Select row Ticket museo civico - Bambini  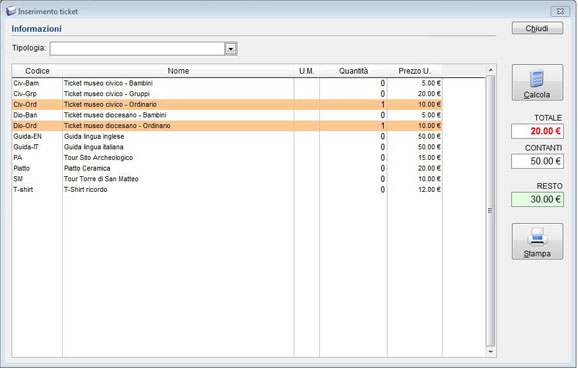(227, 83)
